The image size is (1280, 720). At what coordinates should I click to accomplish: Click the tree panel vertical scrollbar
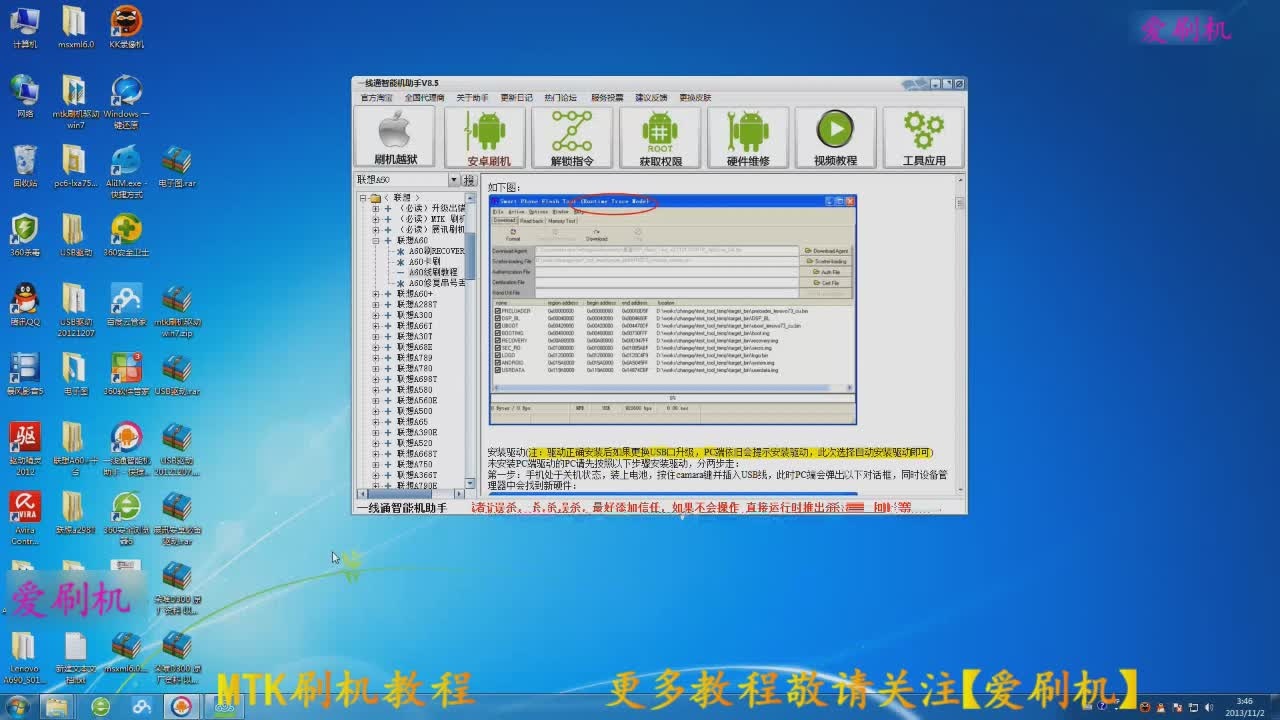[471, 340]
